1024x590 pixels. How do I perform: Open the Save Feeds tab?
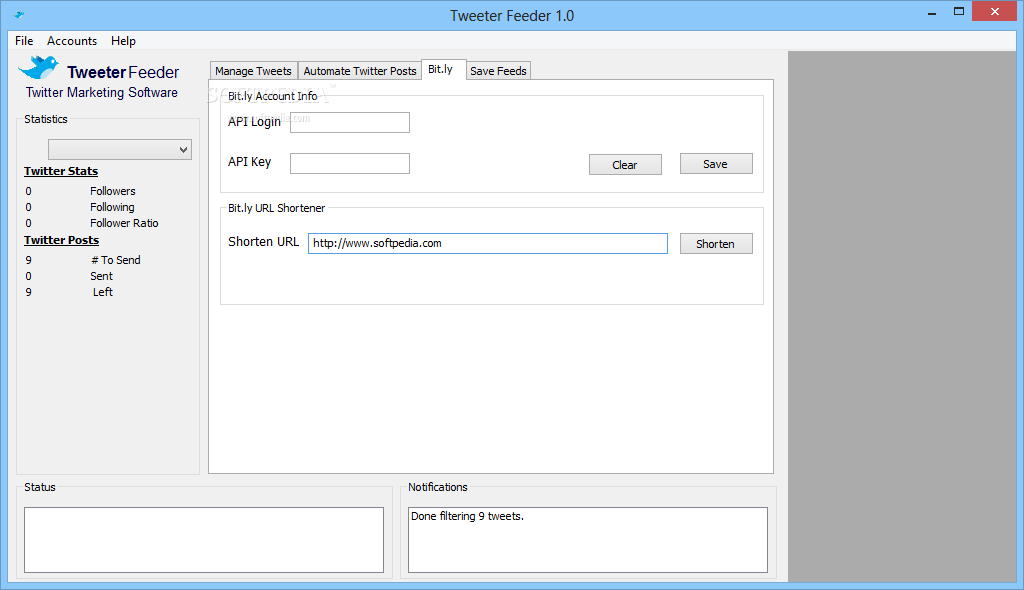tap(498, 71)
